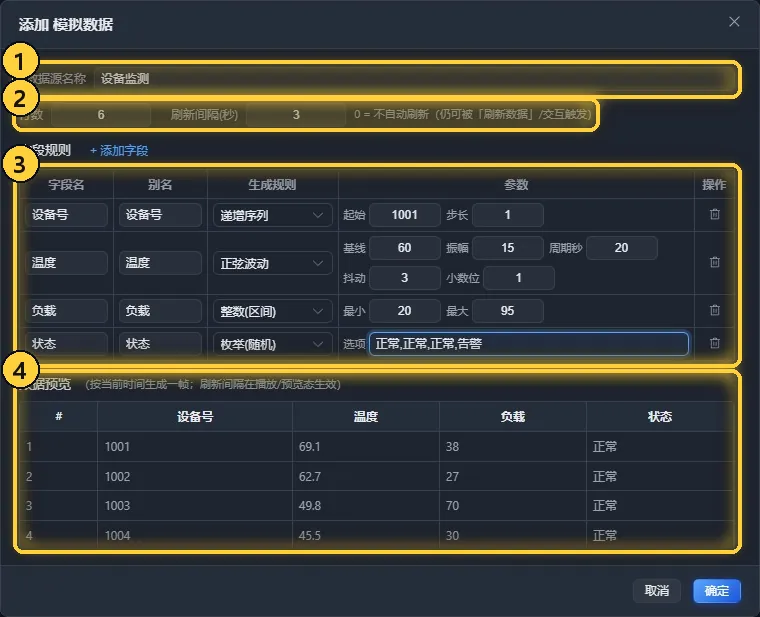The height and width of the screenshot is (617, 760).
Task: Close the 添加模拟数据 dialog
Action: click(x=734, y=21)
